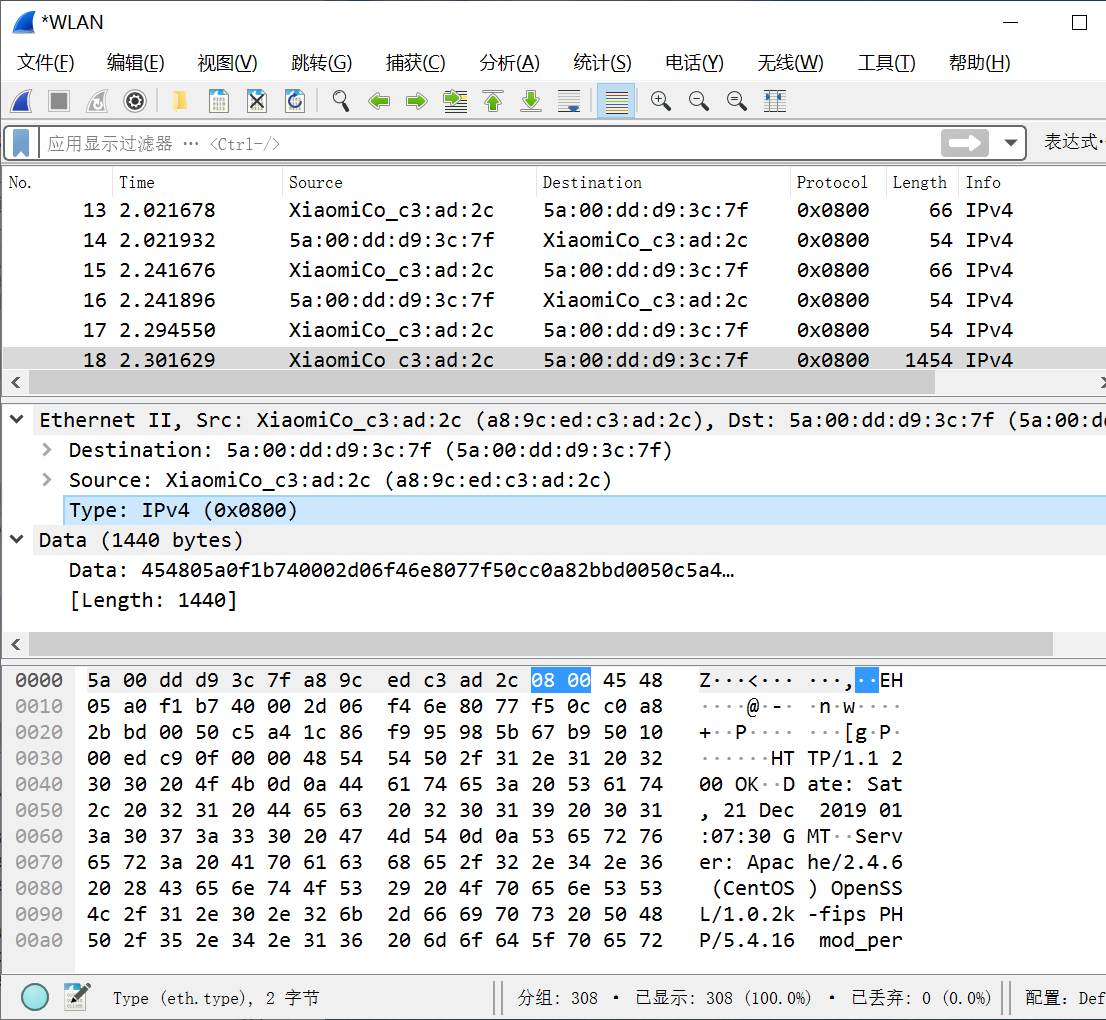This screenshot has height=1020, width=1106.
Task: Open the 配置 profile selector in the status bar
Action: 1064,997
